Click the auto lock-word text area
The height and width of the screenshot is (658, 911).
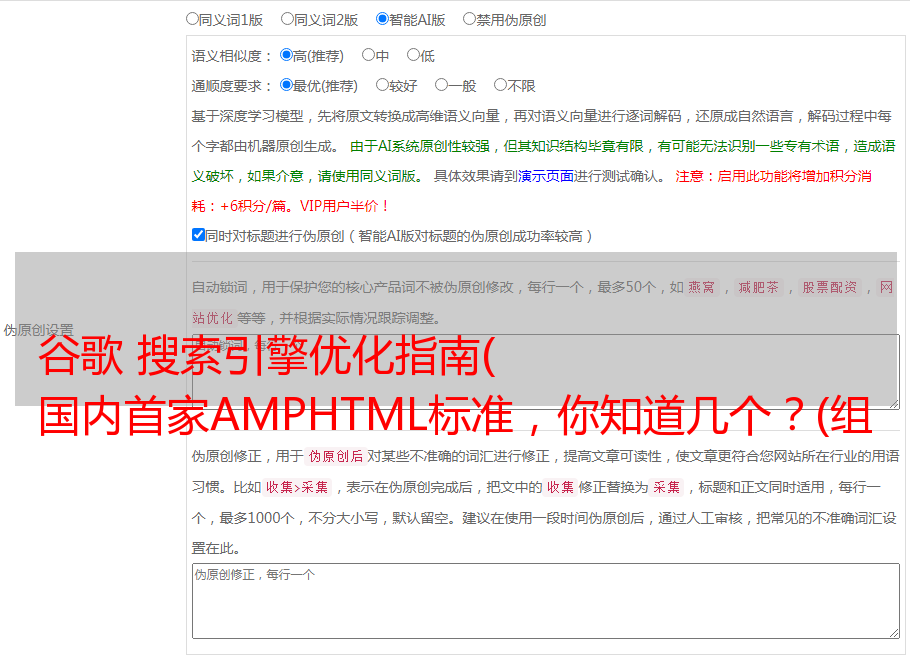click(x=546, y=372)
